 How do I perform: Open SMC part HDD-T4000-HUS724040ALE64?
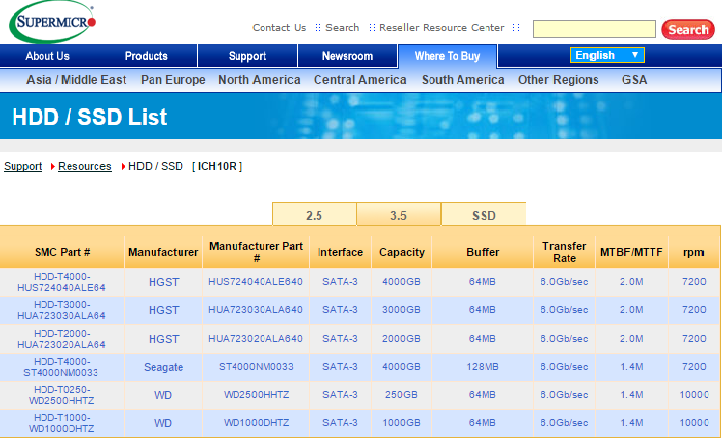coord(62,282)
